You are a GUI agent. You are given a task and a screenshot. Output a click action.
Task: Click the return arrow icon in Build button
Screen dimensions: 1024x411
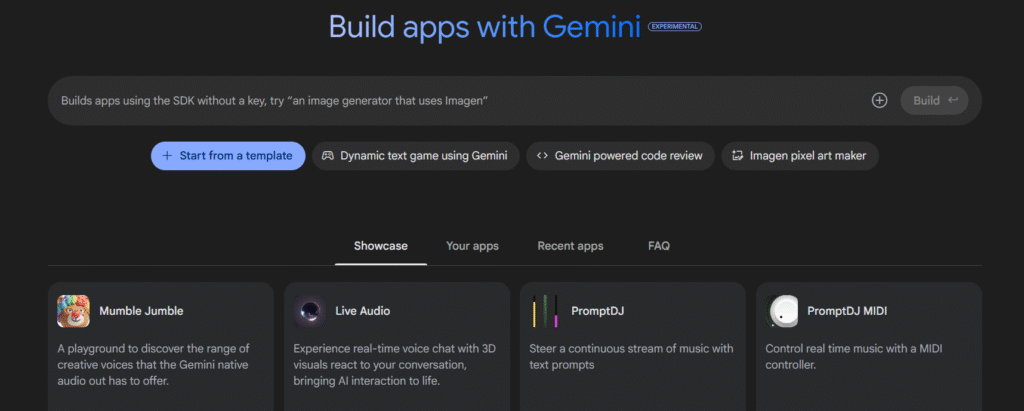click(953, 101)
